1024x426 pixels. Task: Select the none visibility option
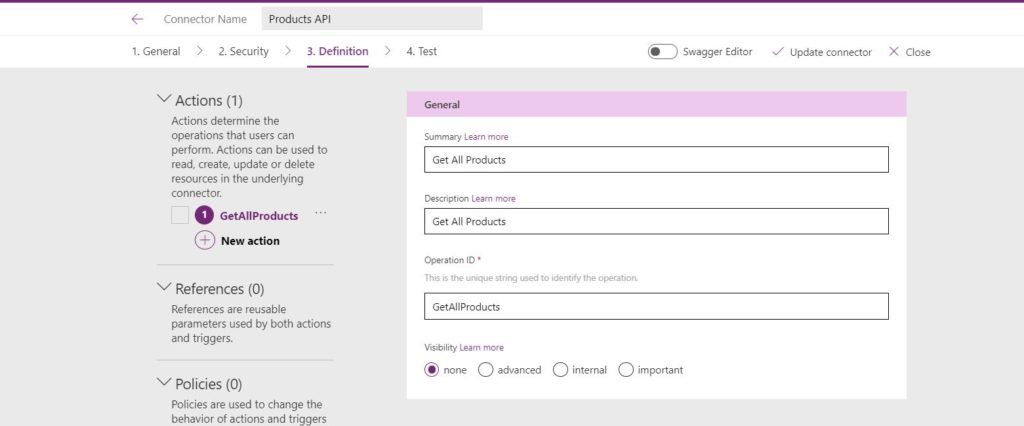pyautogui.click(x=431, y=370)
